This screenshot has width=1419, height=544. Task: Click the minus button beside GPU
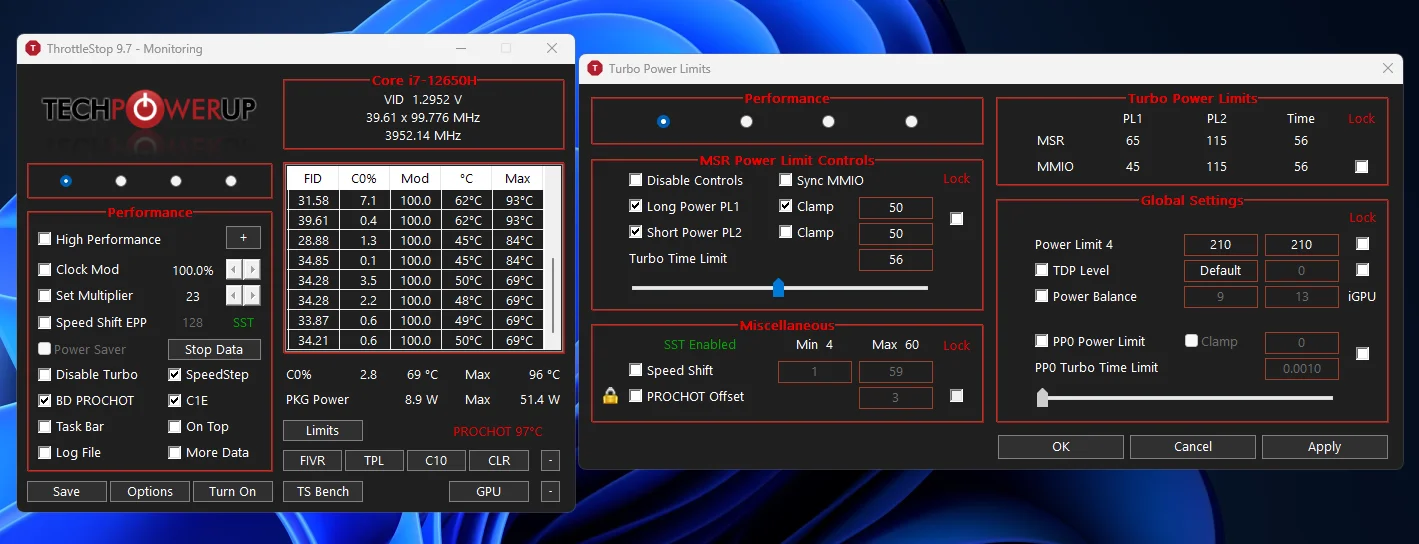point(550,491)
